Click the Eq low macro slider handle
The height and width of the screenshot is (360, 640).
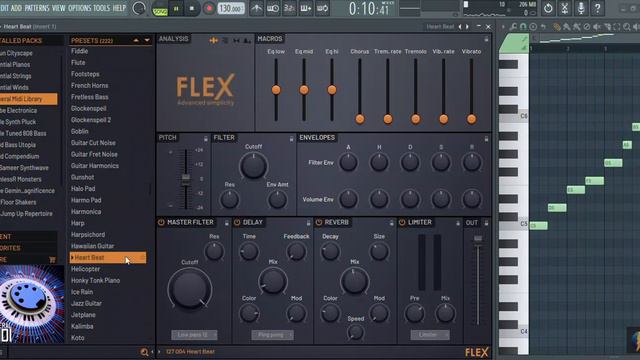pyautogui.click(x=276, y=90)
